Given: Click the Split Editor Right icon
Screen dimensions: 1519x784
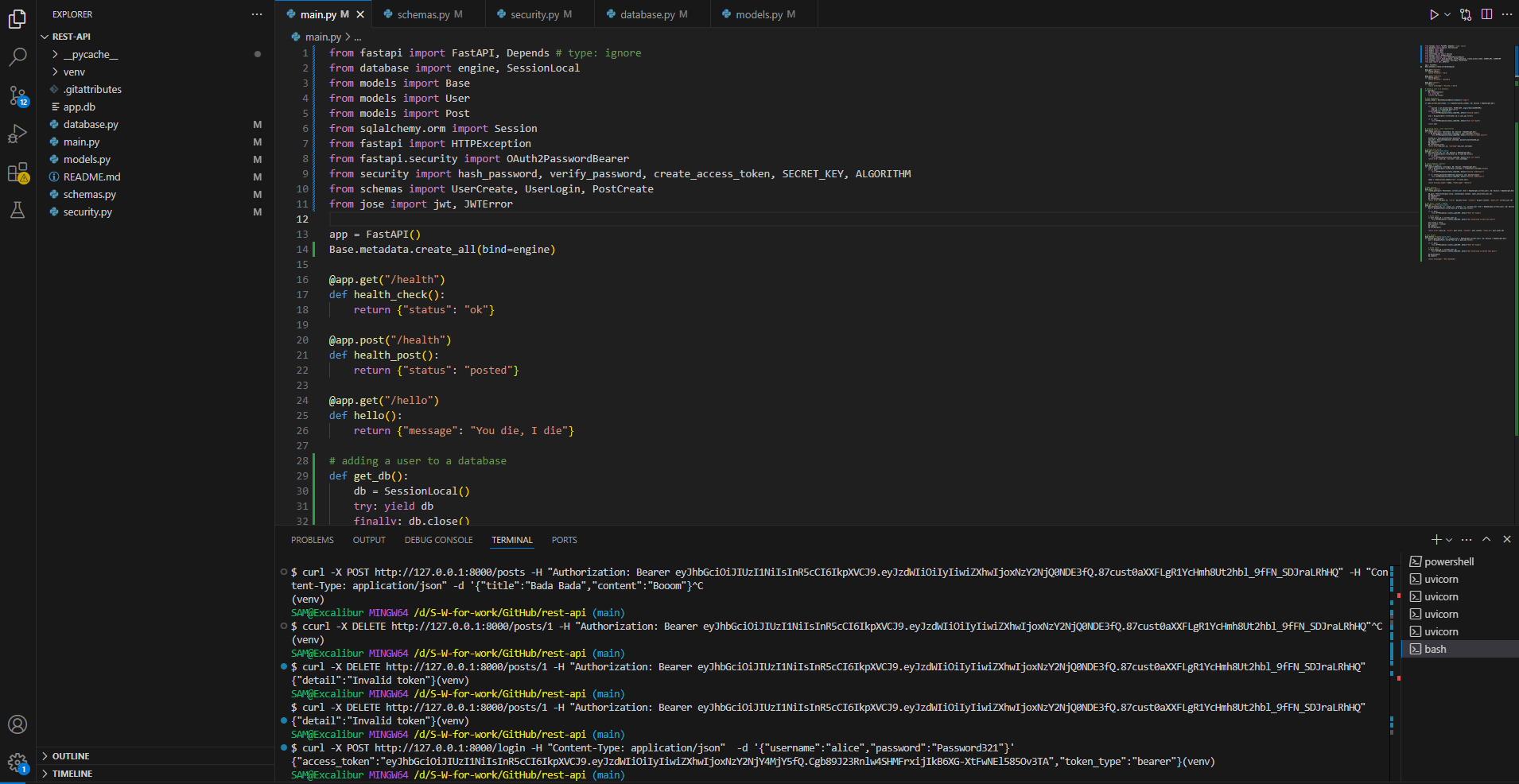Looking at the screenshot, I should (x=1486, y=14).
